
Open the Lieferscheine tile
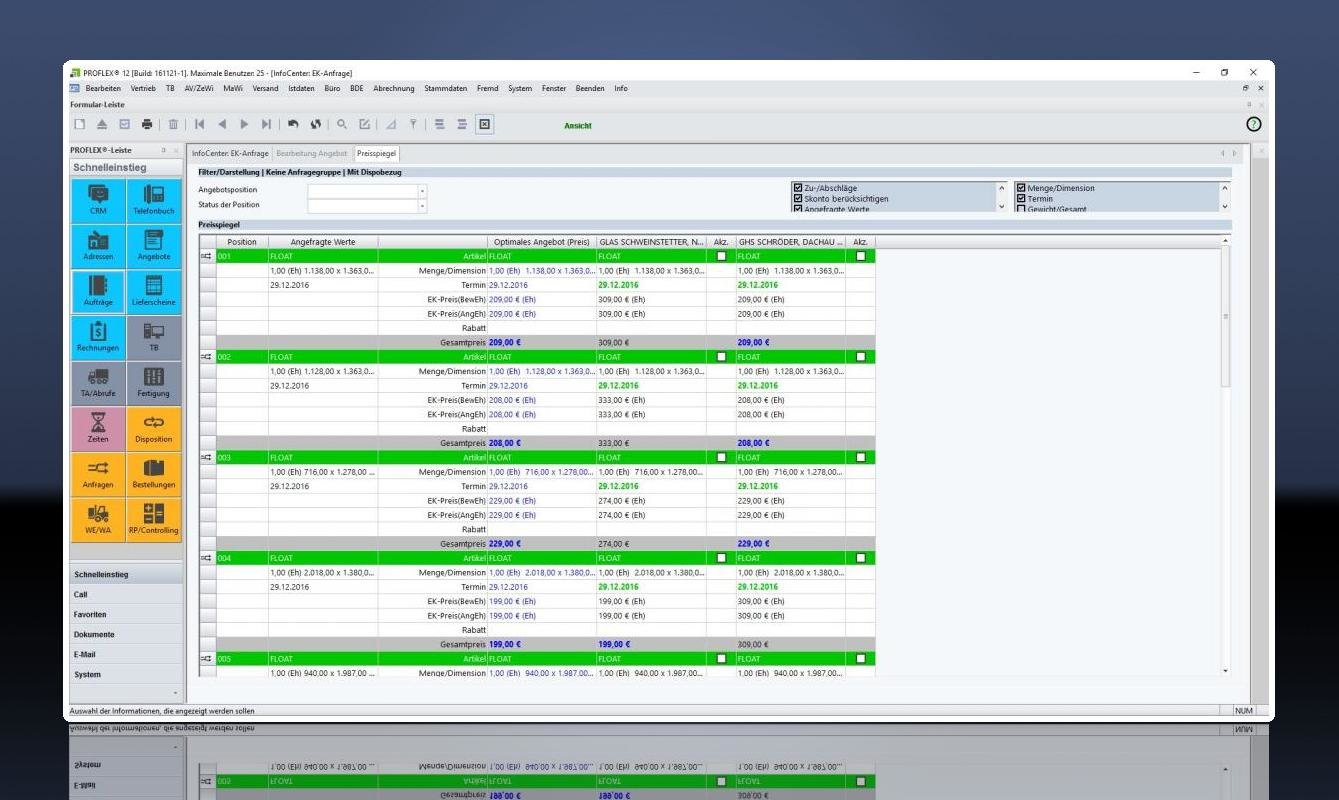click(x=154, y=292)
